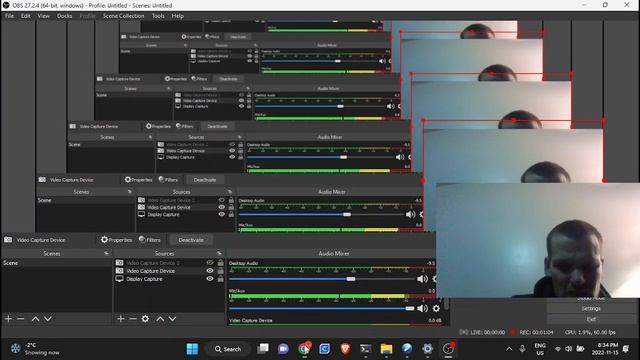Open OBS Settings button
The width and height of the screenshot is (640, 360).
pyautogui.click(x=591, y=309)
